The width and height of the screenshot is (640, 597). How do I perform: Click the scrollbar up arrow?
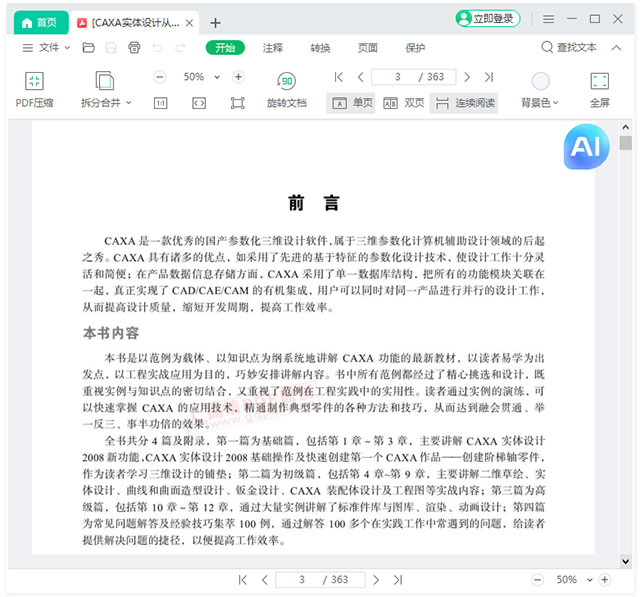pos(625,127)
